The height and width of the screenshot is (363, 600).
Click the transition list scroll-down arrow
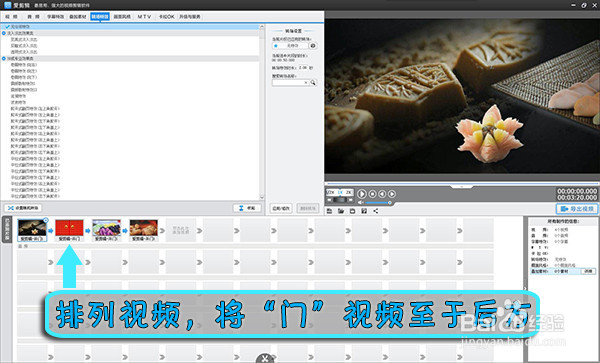click(262, 197)
